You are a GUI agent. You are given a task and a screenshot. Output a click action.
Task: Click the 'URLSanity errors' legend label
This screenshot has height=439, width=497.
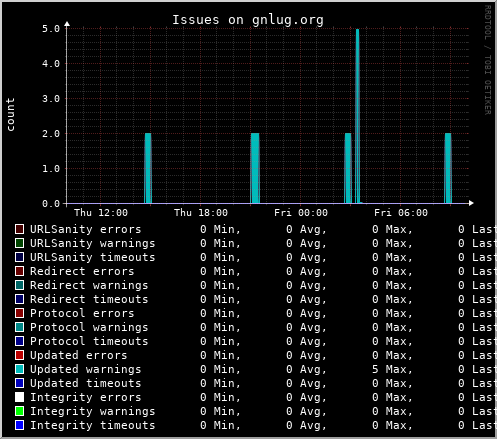86,229
